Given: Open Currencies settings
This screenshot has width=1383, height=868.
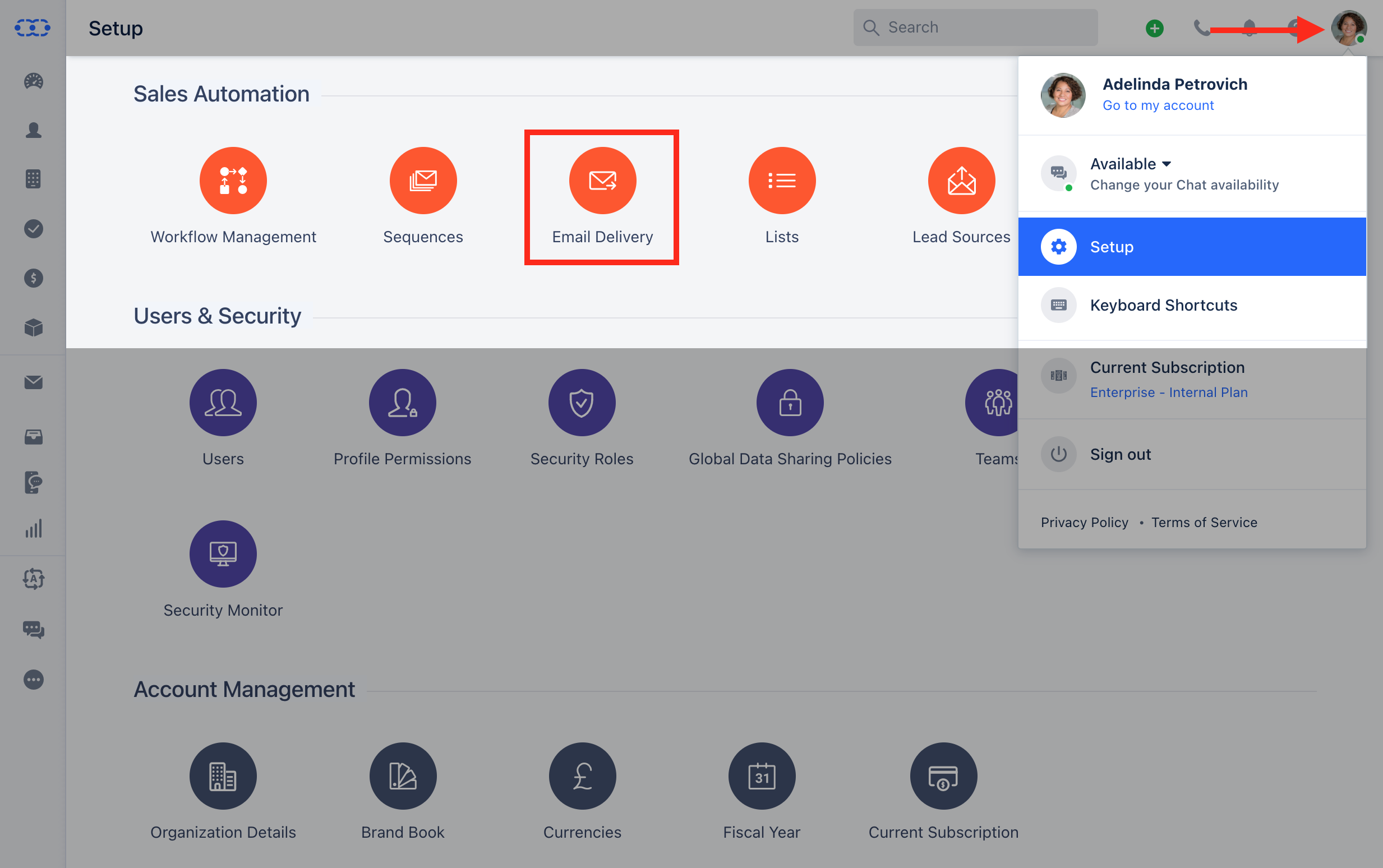Looking at the screenshot, I should 582,776.
